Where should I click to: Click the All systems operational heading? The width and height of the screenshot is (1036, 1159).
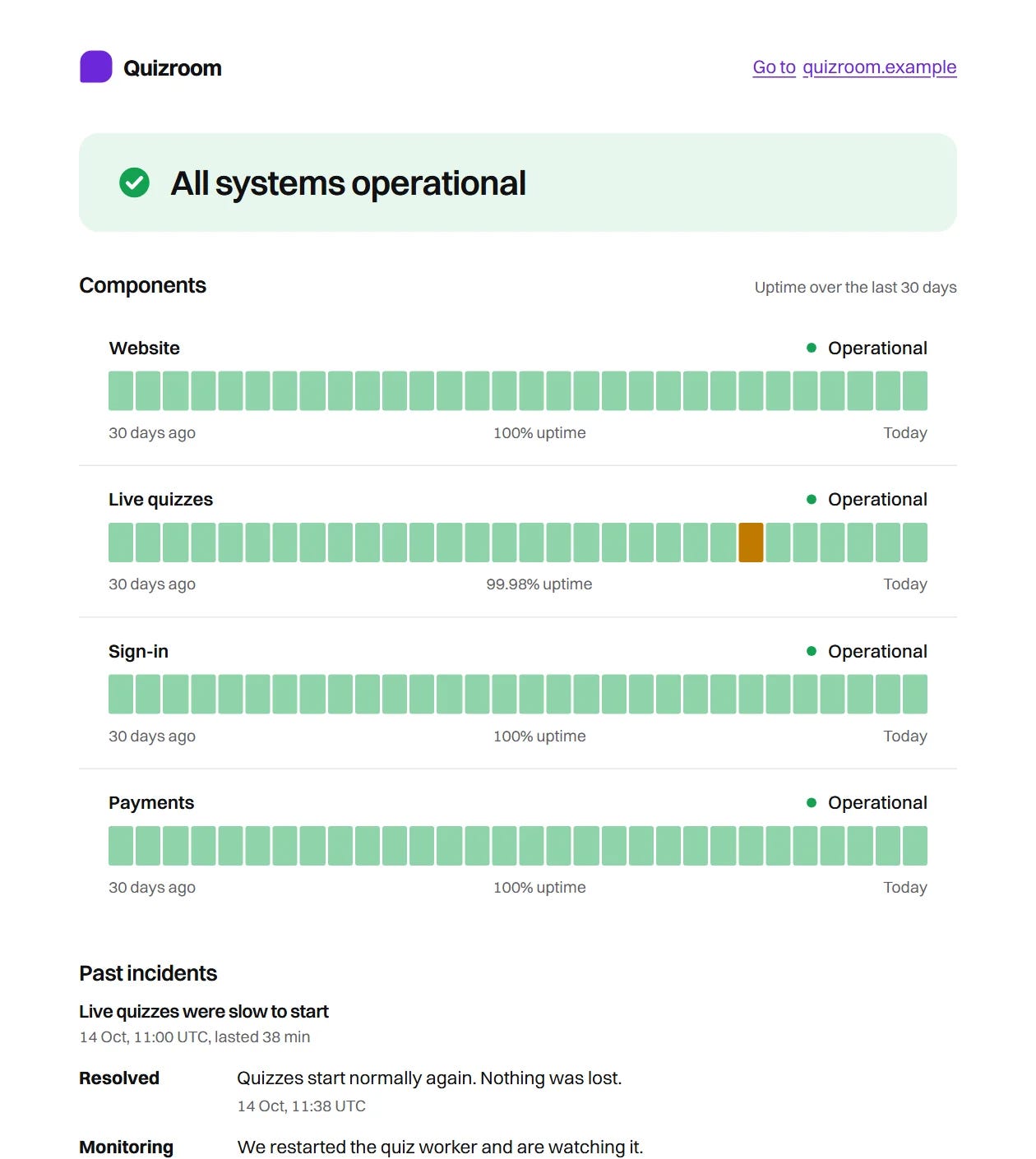348,183
